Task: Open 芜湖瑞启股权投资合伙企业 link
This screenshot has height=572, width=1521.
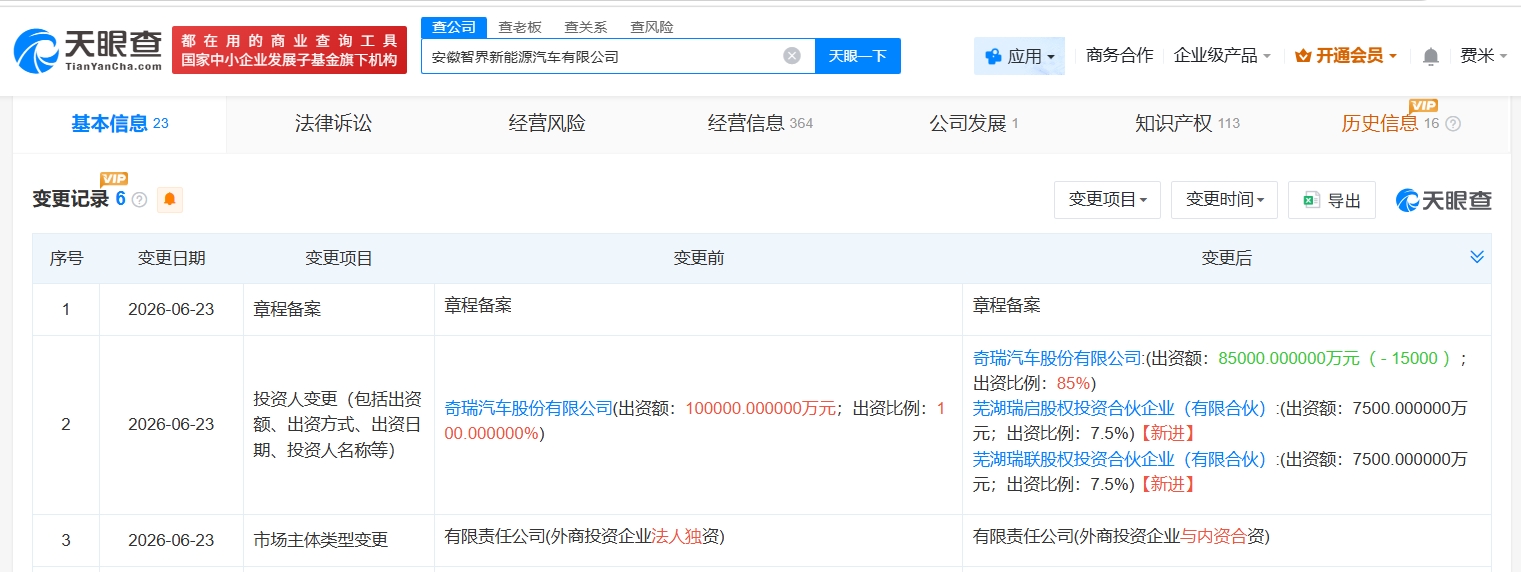Action: 1120,408
